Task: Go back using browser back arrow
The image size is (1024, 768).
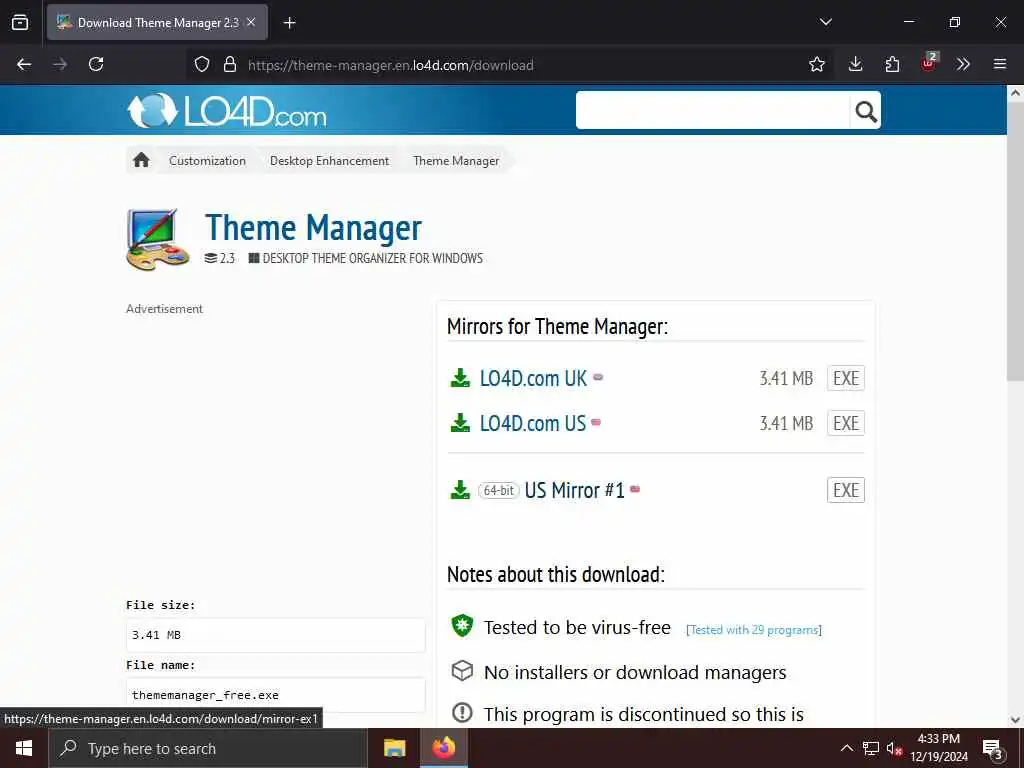Action: (24, 64)
